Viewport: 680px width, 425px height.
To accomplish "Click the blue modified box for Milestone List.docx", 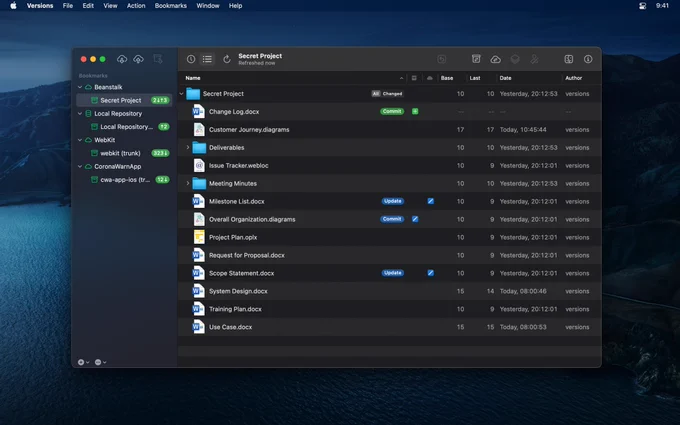I will coord(431,201).
